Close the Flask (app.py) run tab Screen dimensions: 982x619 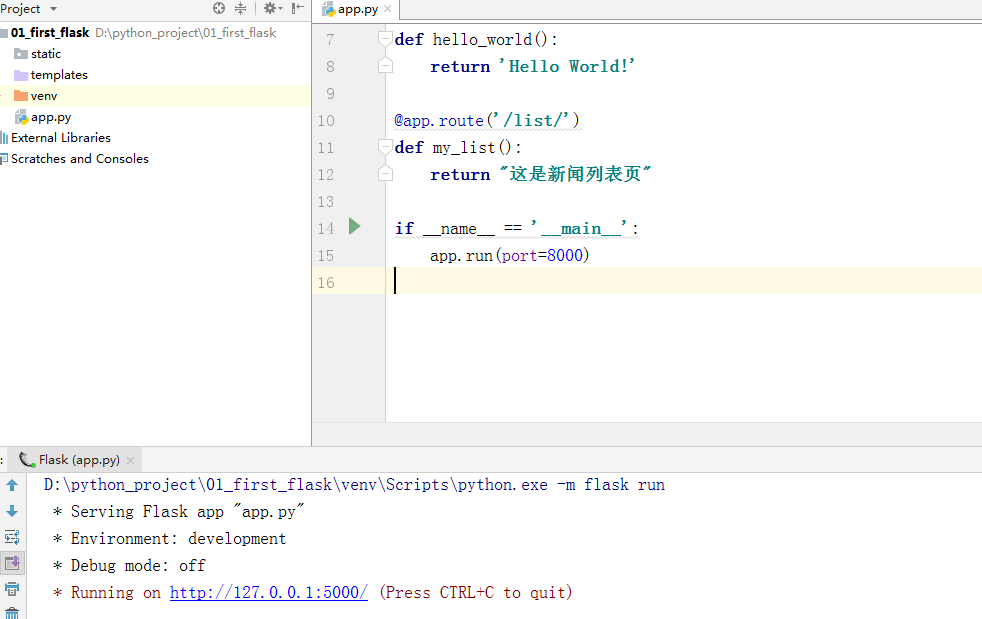pyautogui.click(x=130, y=460)
